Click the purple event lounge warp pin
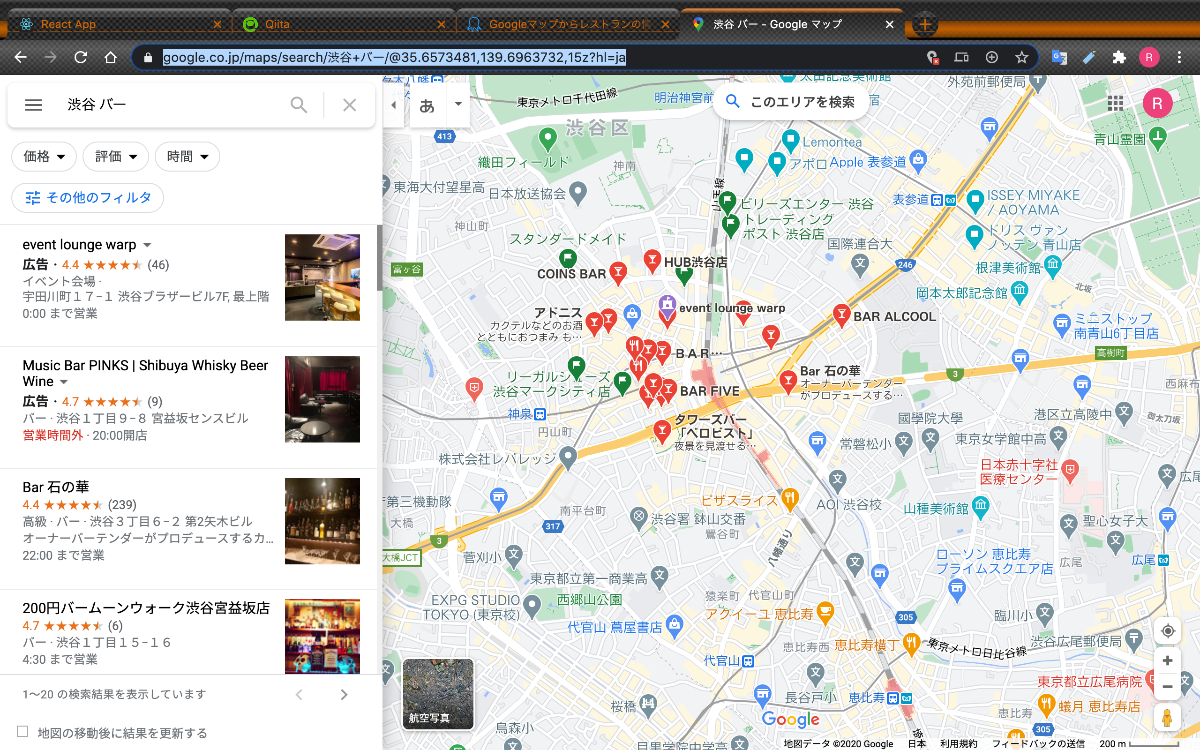 tap(667, 307)
